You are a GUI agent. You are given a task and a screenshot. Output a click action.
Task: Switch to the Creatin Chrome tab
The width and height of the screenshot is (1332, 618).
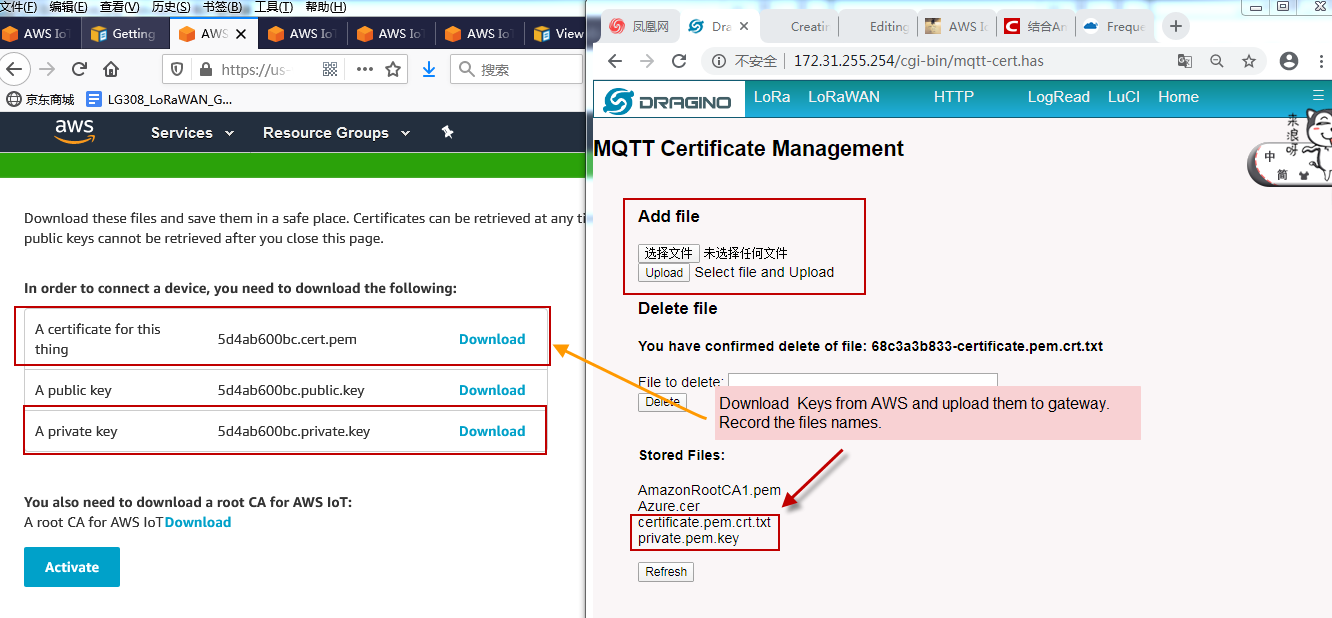point(799,26)
